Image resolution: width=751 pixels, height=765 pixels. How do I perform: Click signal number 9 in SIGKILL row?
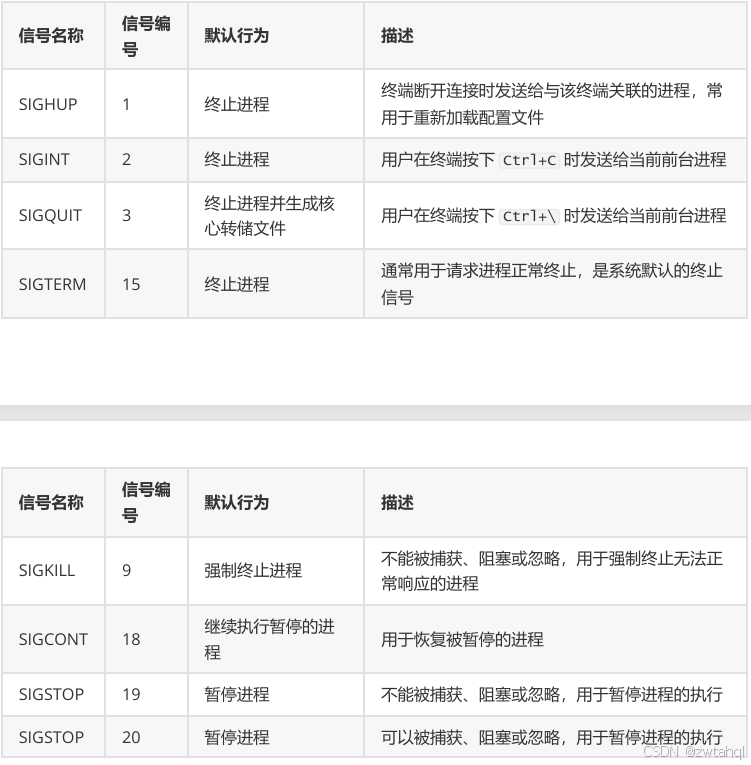(x=126, y=570)
